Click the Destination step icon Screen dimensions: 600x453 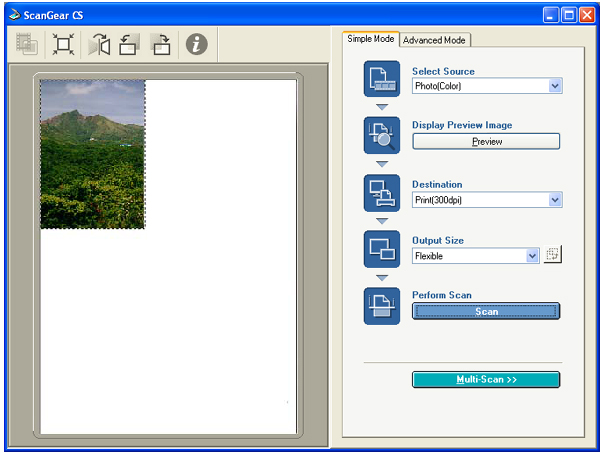tap(382, 193)
